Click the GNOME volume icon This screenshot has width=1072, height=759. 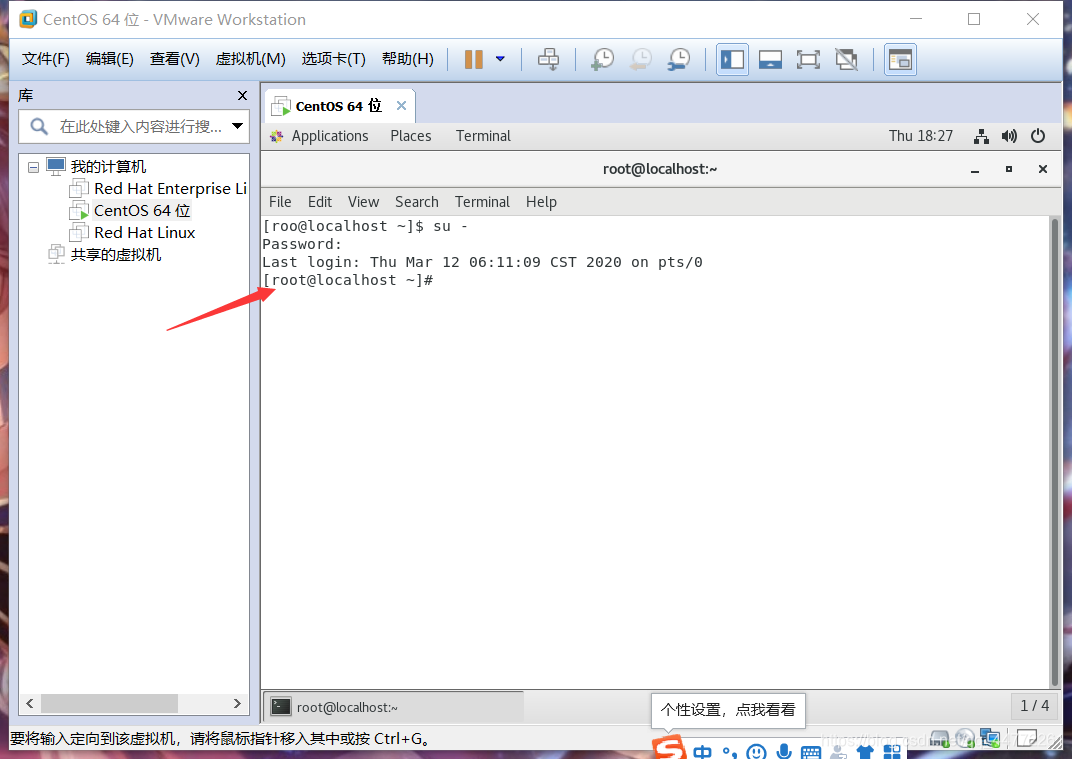(x=1009, y=136)
